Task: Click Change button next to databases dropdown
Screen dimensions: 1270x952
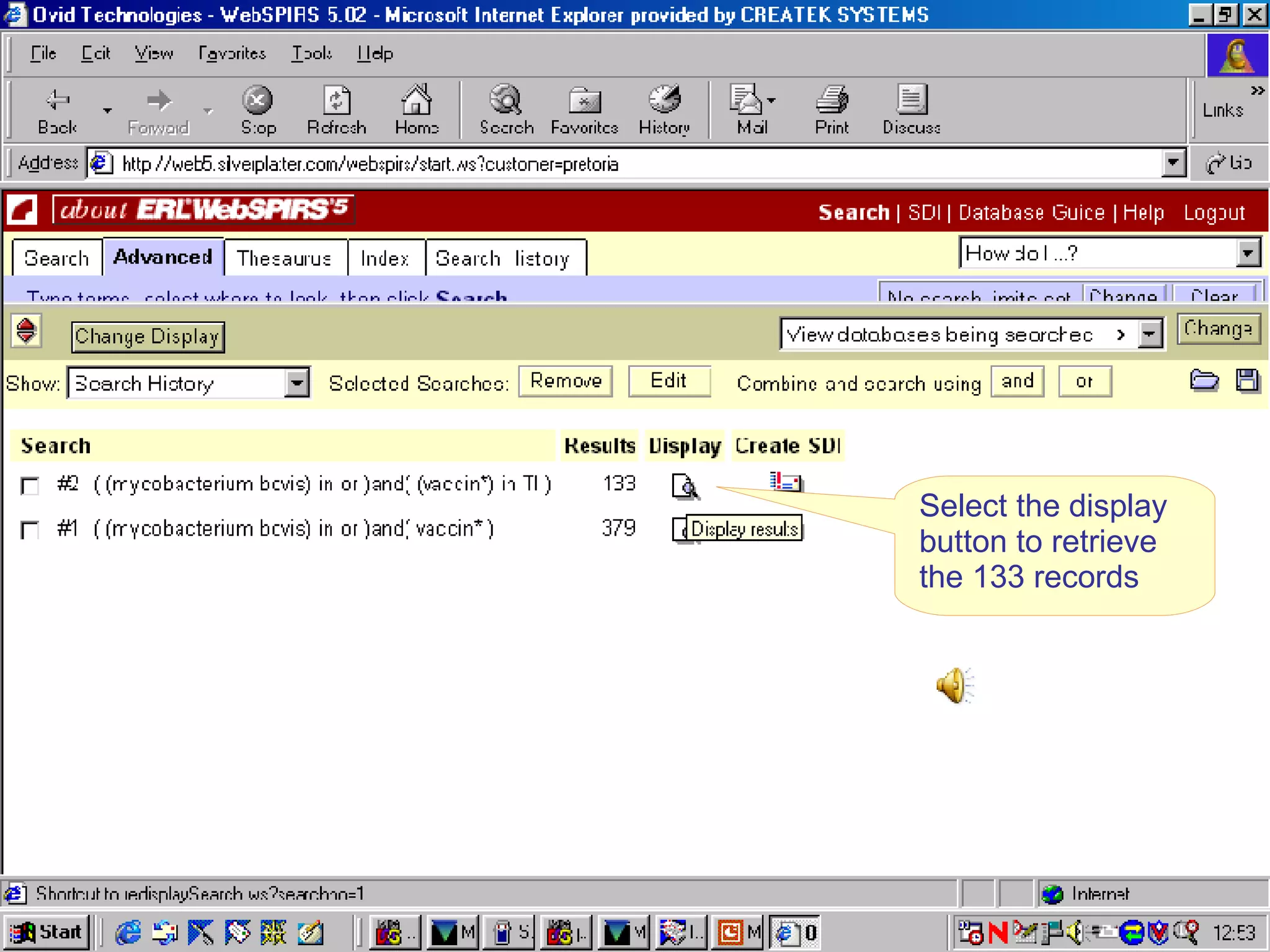Action: (x=1218, y=328)
